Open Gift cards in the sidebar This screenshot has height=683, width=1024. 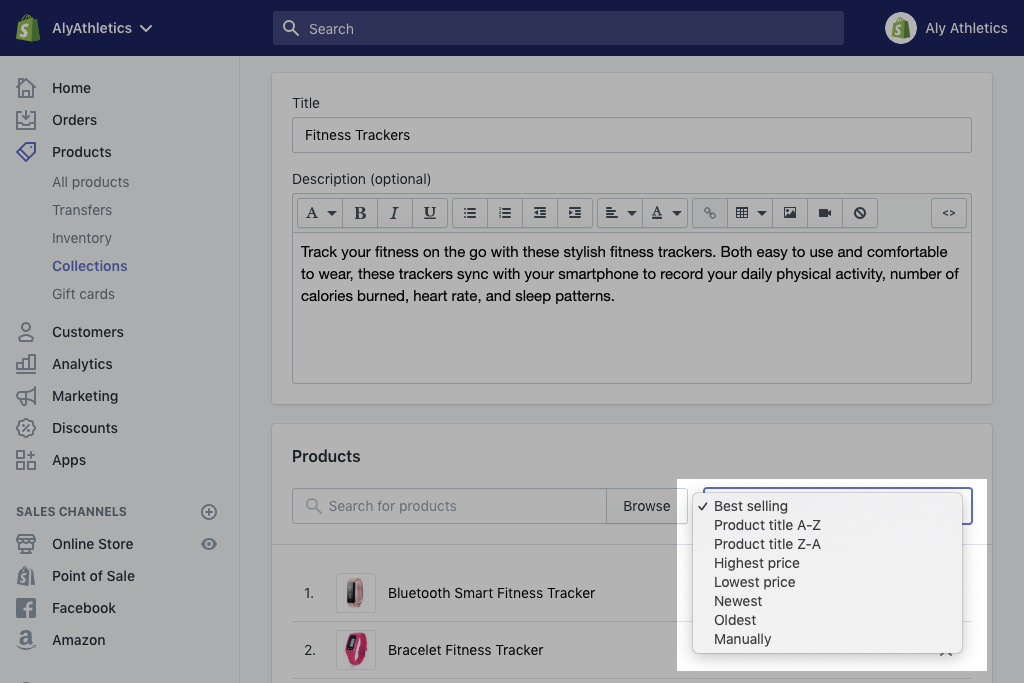(x=83, y=294)
